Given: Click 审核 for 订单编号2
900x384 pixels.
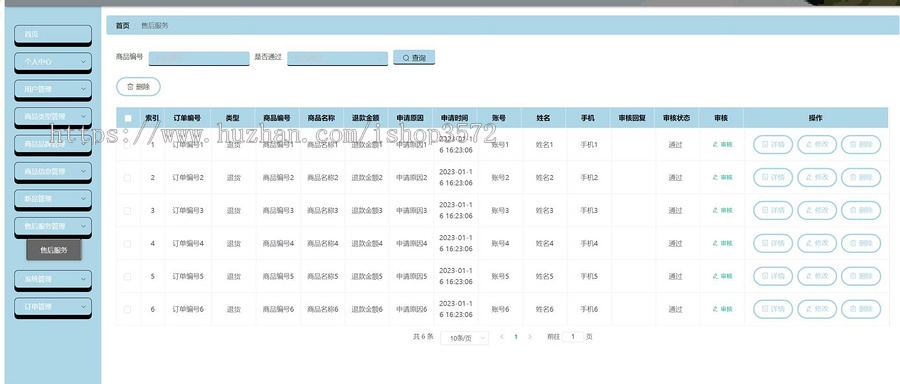Looking at the screenshot, I should 722,178.
